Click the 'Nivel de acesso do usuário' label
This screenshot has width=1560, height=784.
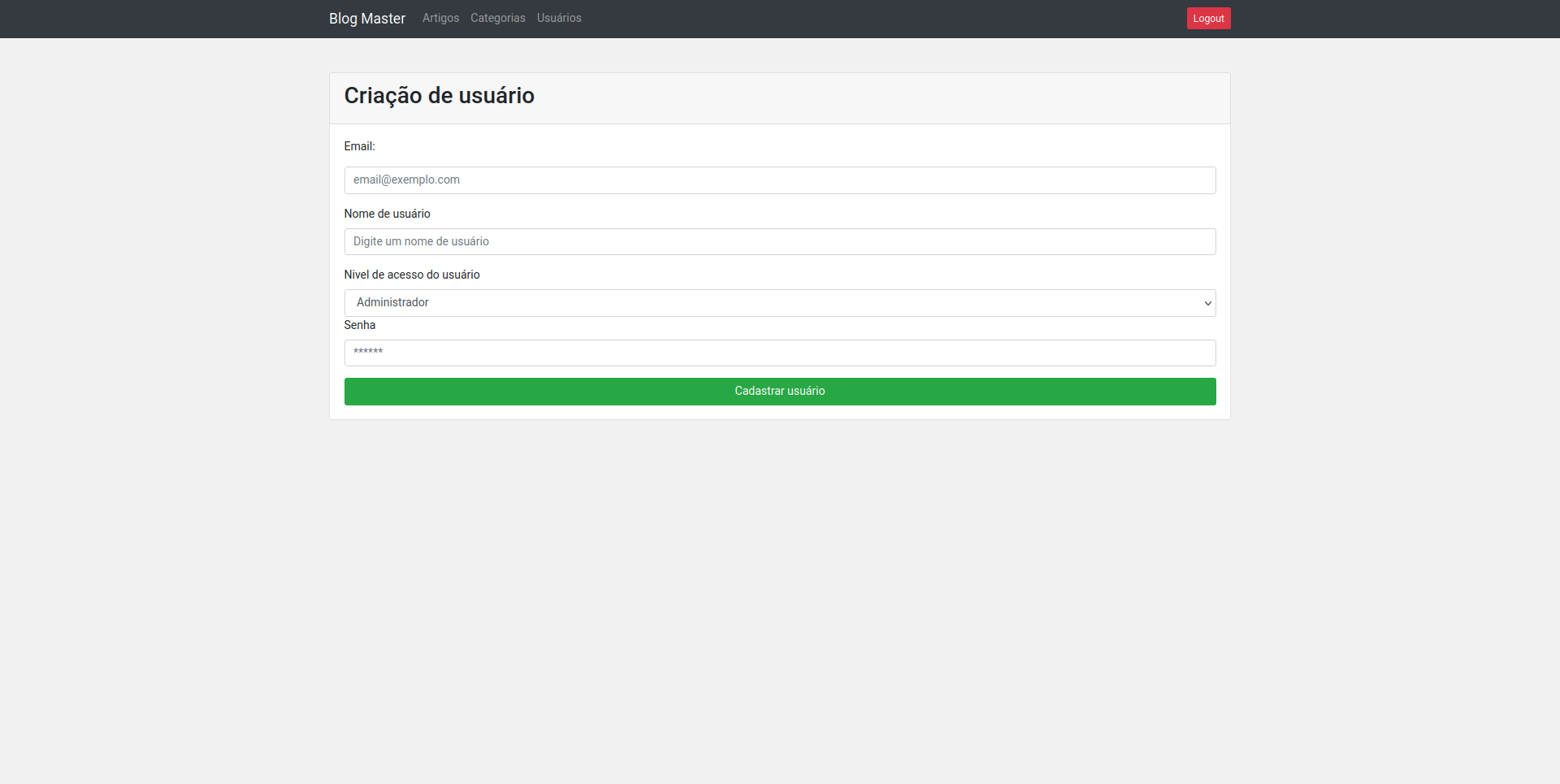412,275
